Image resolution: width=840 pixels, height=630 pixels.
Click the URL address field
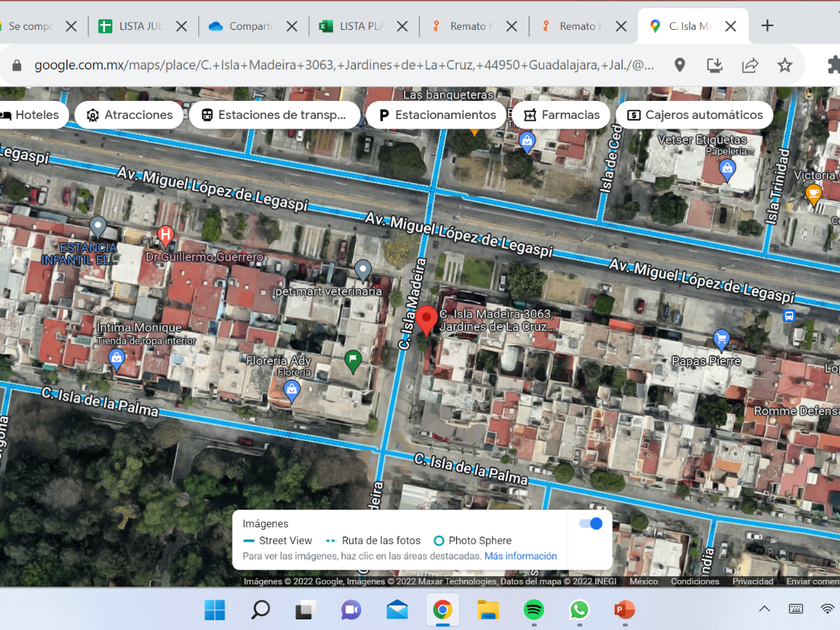tap(344, 65)
